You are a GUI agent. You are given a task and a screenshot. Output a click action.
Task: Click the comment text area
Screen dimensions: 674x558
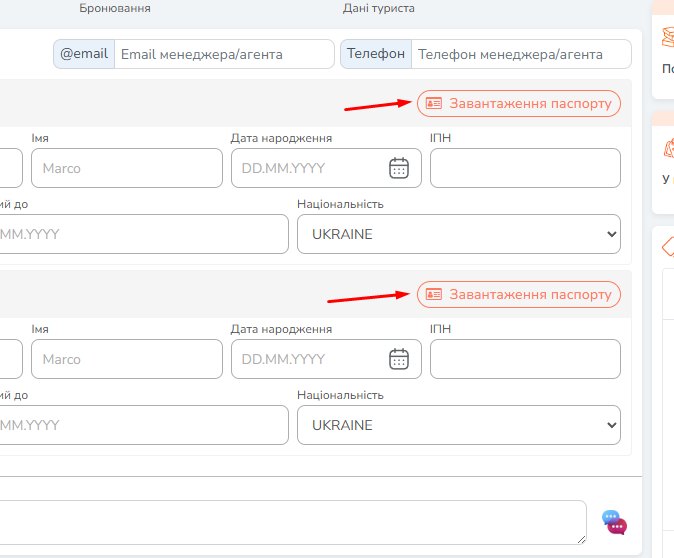[x=293, y=522]
